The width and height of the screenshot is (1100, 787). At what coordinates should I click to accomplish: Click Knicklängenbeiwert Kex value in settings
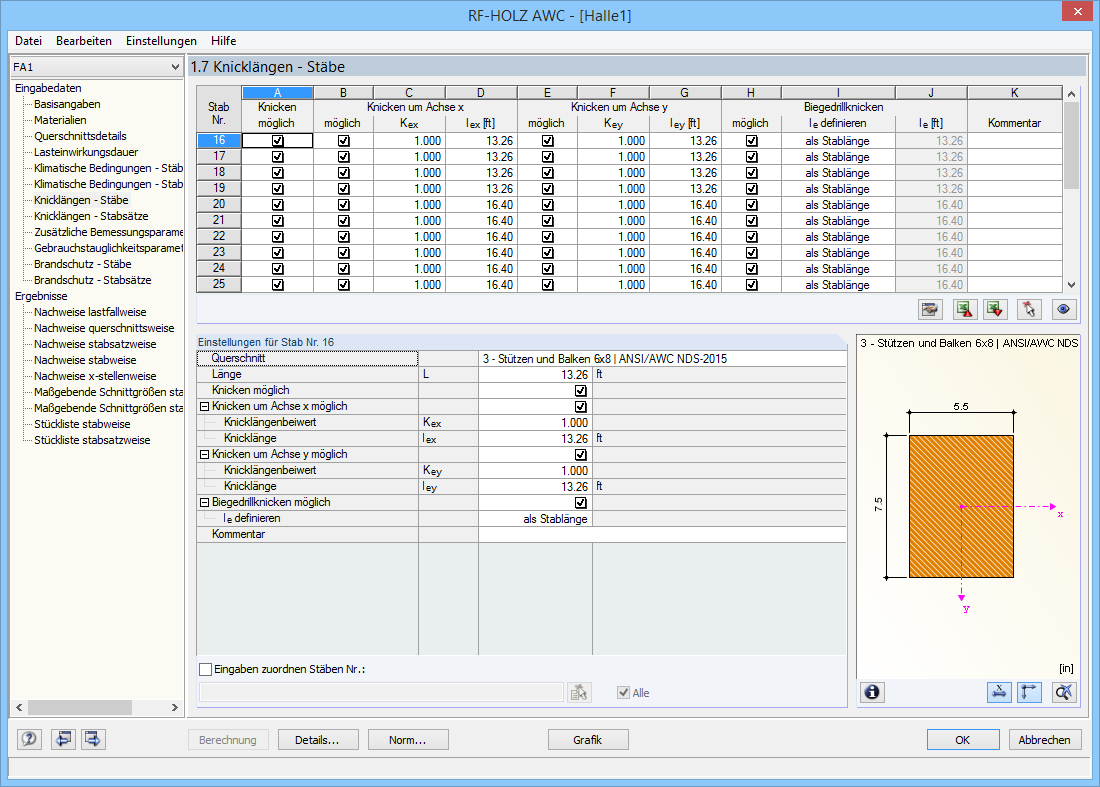tap(536, 423)
